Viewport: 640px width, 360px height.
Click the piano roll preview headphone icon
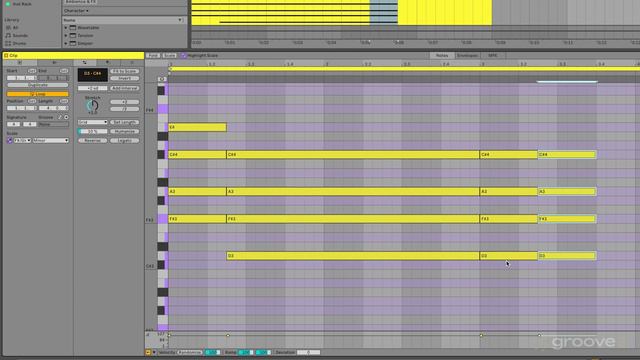click(x=162, y=79)
